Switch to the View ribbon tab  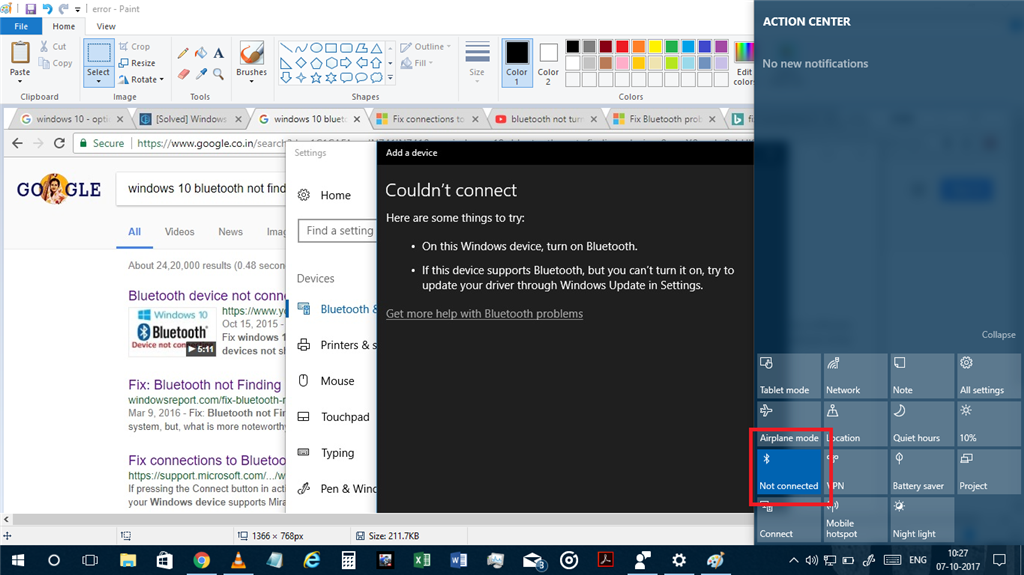[x=106, y=26]
